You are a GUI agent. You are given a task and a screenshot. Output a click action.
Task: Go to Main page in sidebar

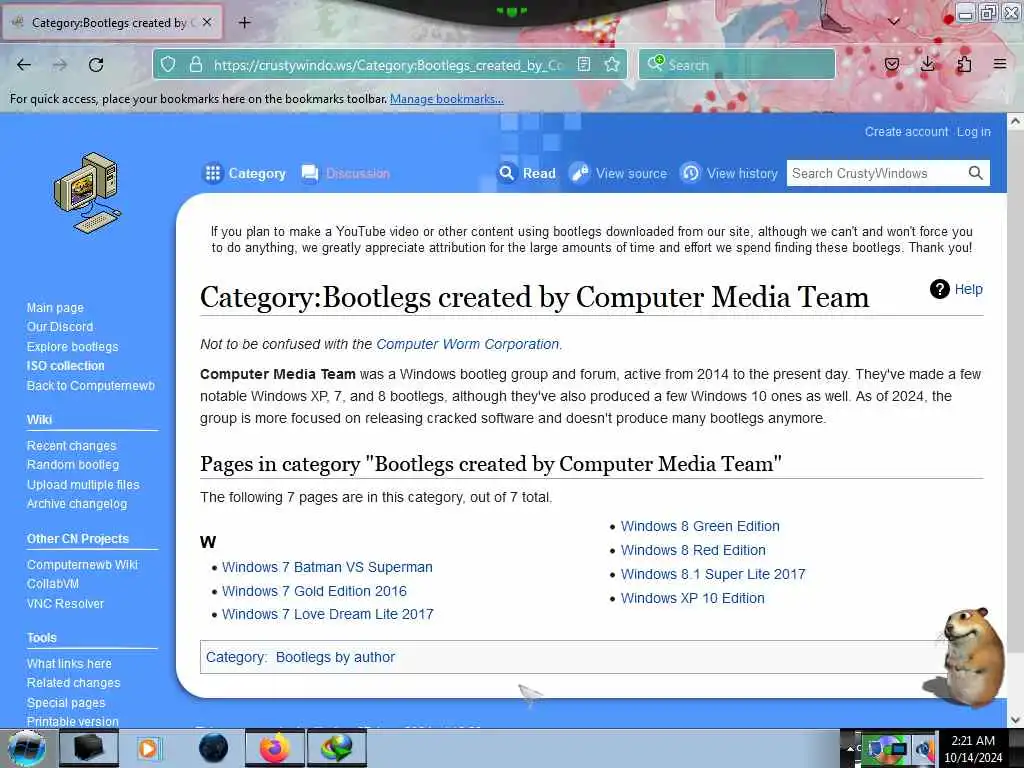pyautogui.click(x=56, y=308)
